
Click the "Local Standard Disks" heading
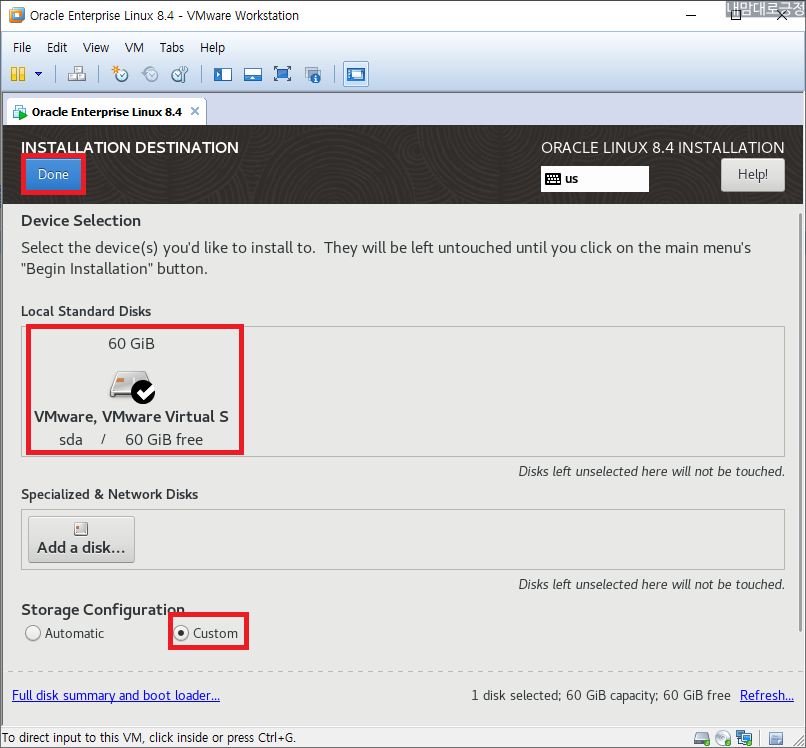[x=86, y=312]
